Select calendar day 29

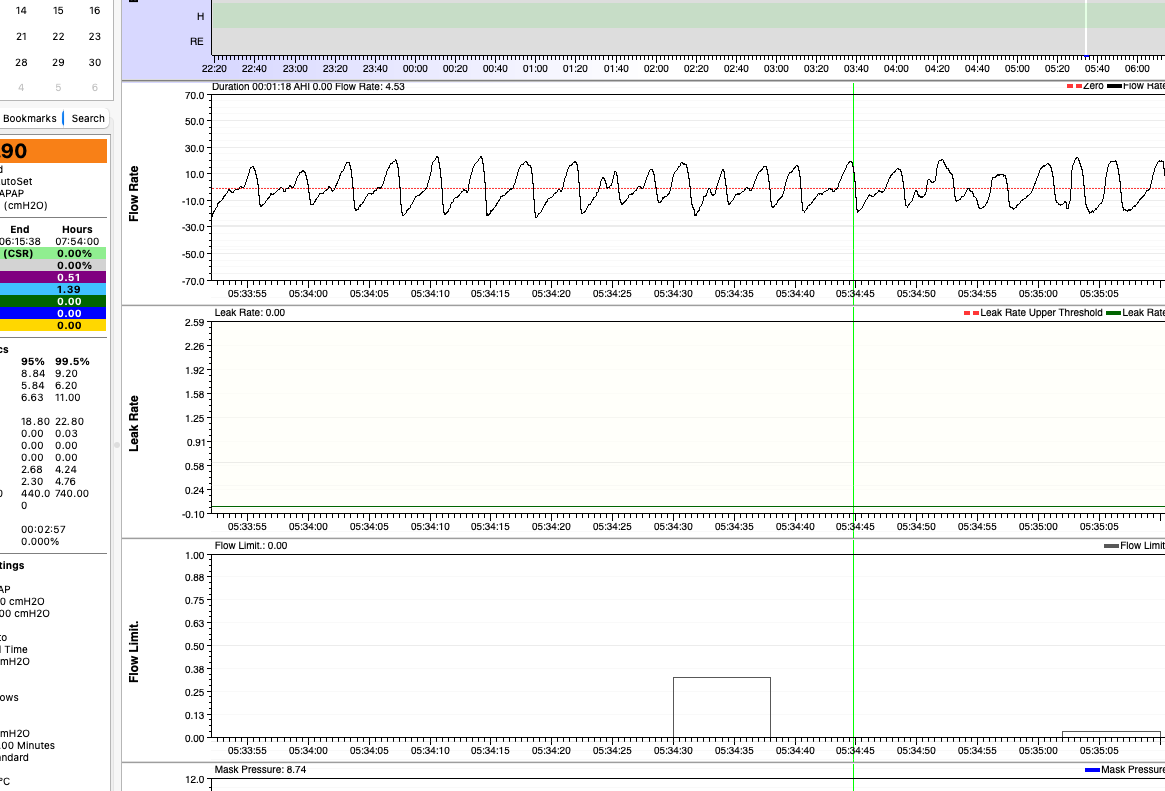tap(58, 62)
